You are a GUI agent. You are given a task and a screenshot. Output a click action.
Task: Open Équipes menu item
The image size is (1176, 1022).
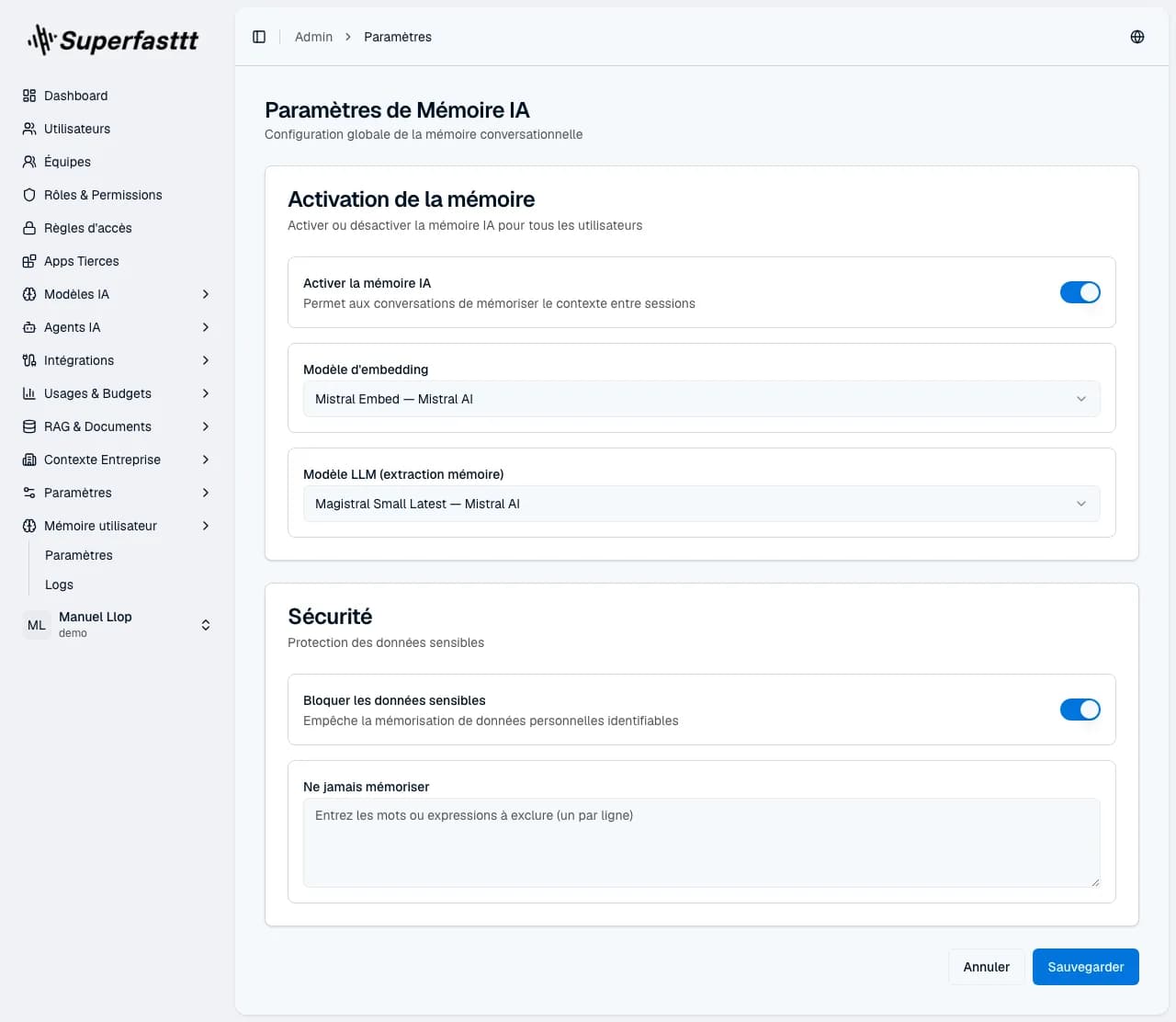(118, 162)
